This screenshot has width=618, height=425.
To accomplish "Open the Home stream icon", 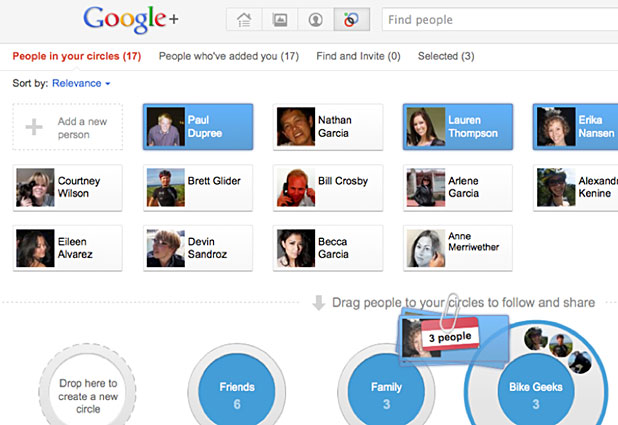I will 244,19.
